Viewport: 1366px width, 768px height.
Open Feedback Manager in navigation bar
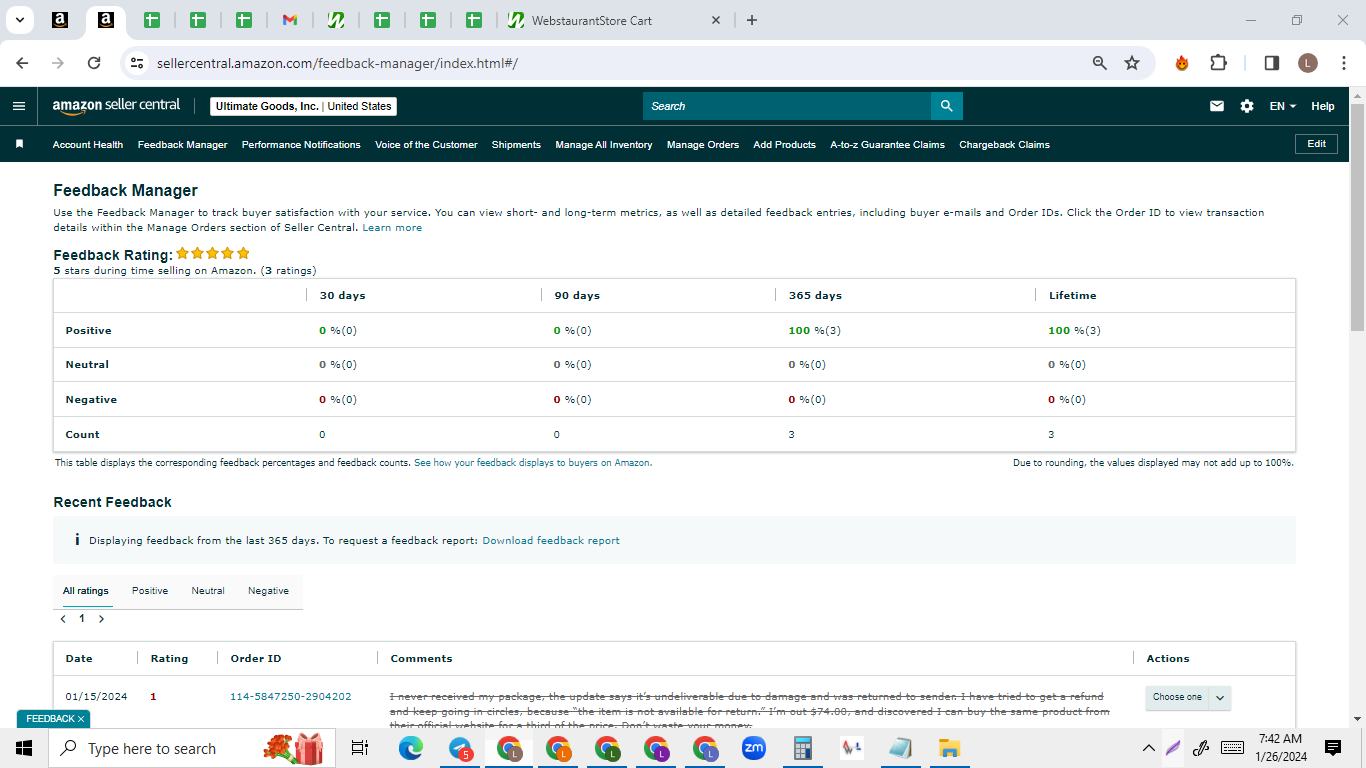coord(183,145)
